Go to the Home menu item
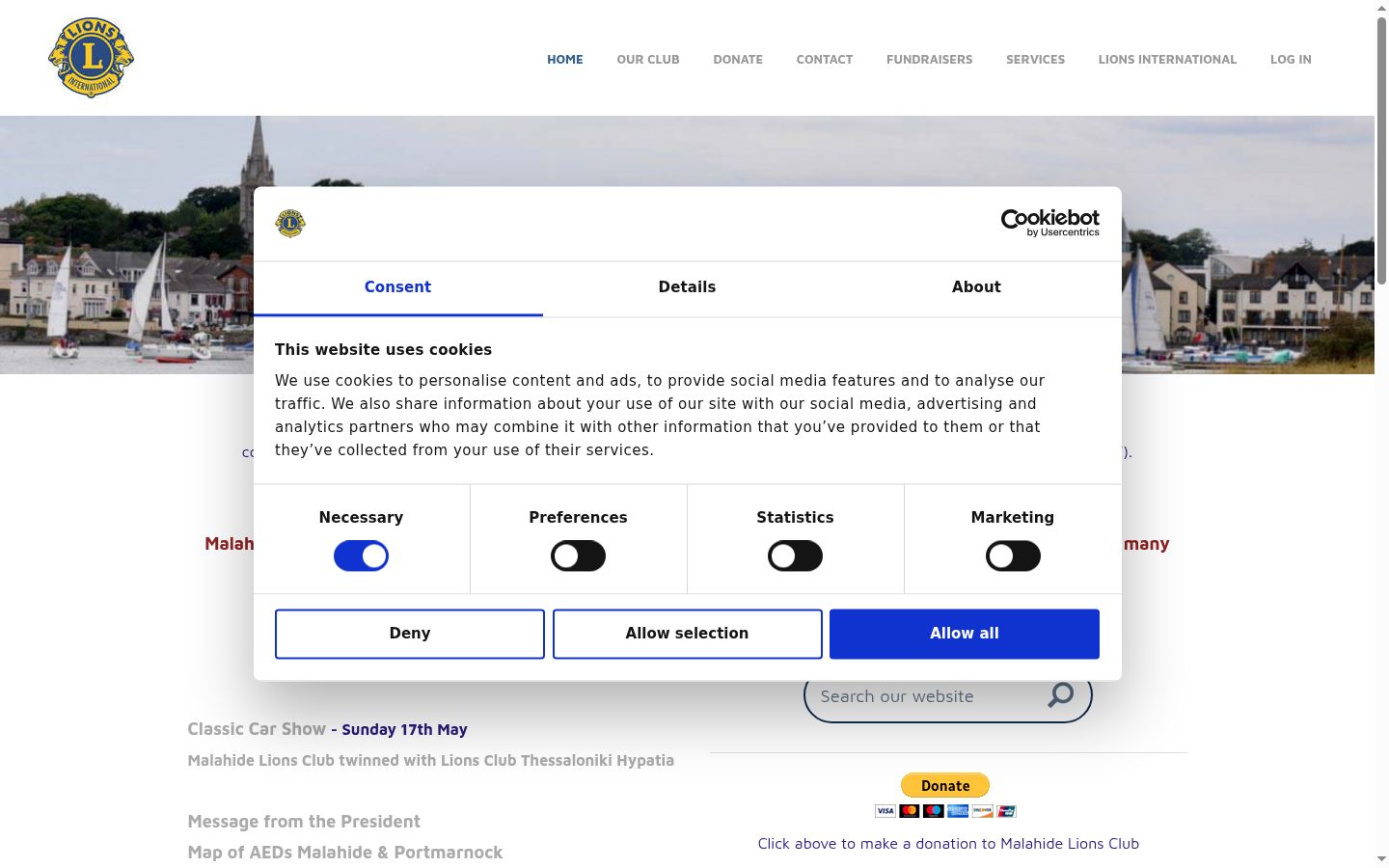Image resolution: width=1389 pixels, height=868 pixels. (565, 60)
